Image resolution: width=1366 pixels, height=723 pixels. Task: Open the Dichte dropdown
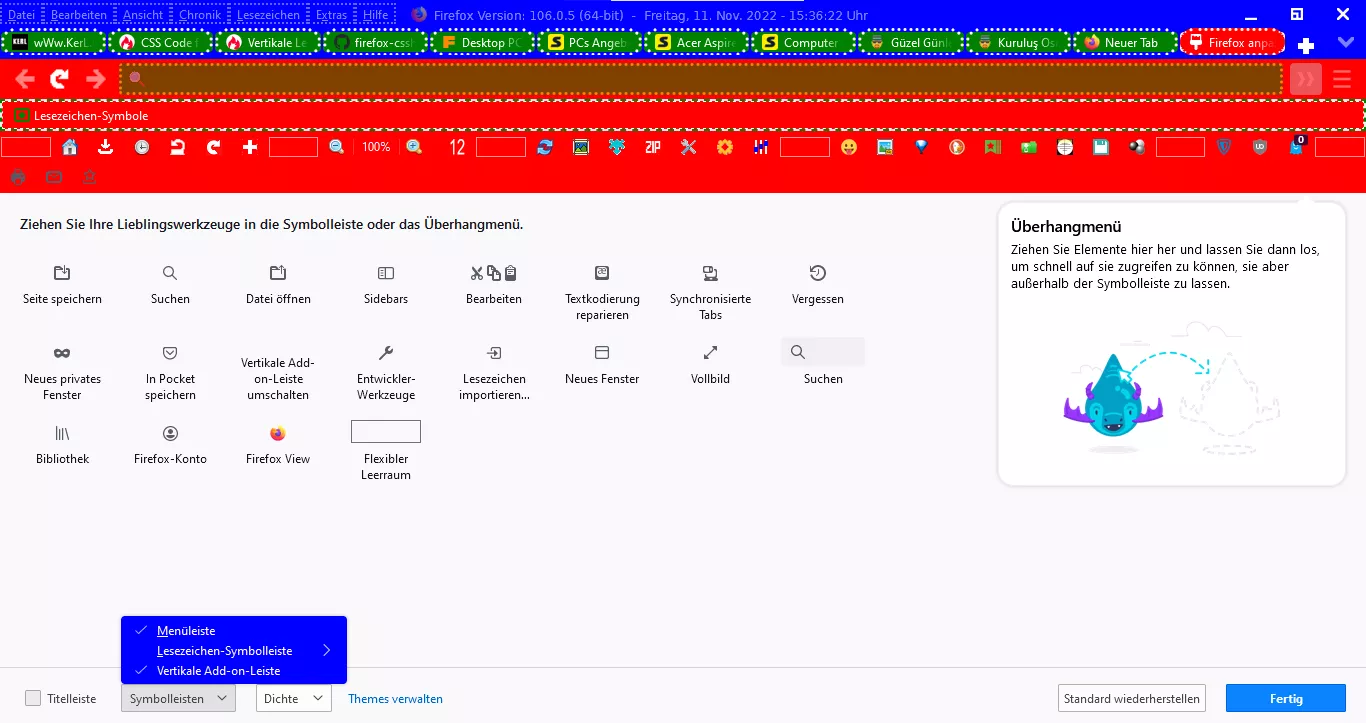(293, 698)
